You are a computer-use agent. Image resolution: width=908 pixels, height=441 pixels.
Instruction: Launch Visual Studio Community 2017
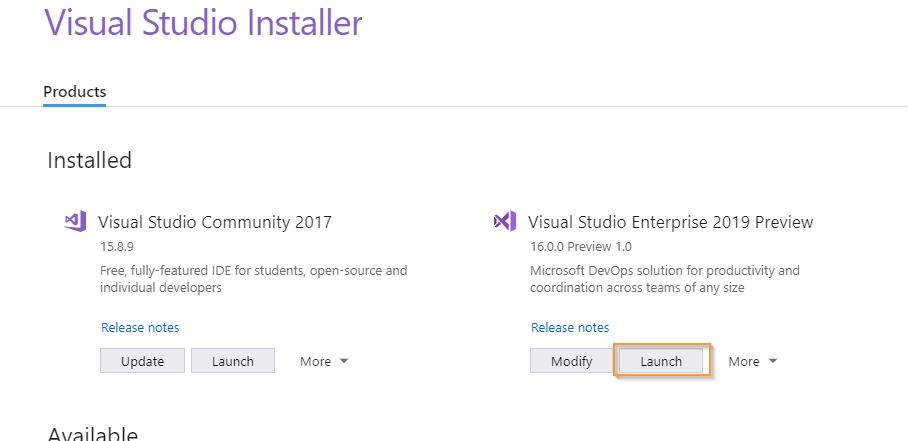click(233, 361)
